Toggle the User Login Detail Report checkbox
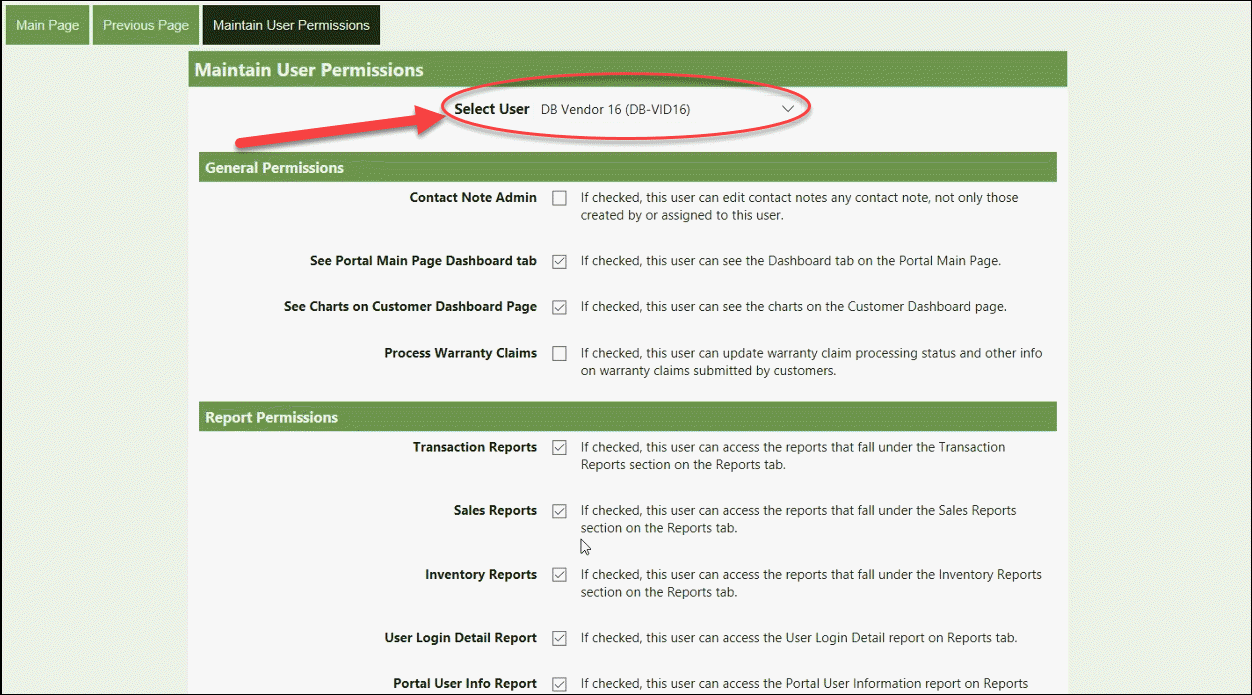 pyautogui.click(x=559, y=638)
